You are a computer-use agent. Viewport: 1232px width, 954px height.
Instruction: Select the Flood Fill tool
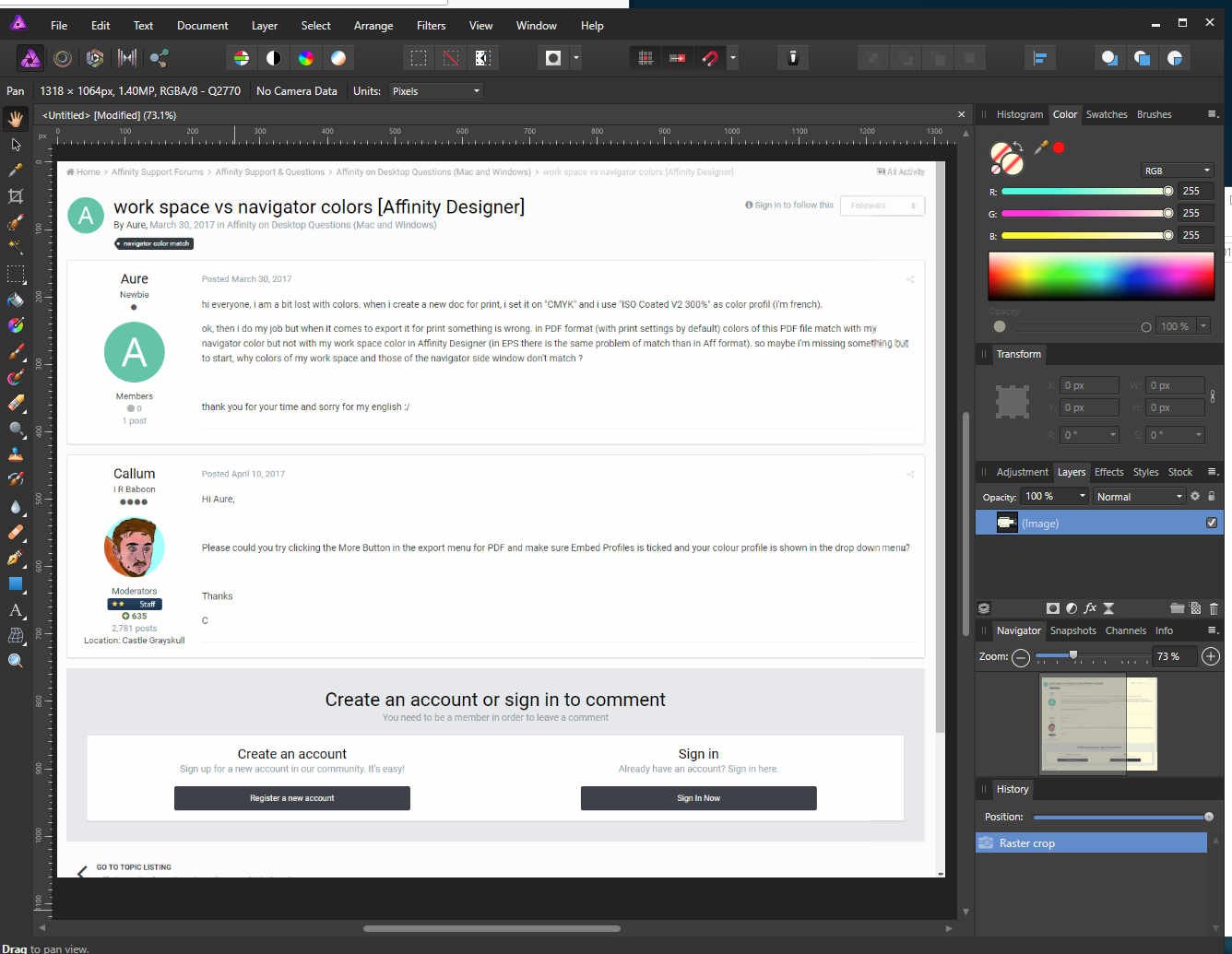coord(16,300)
